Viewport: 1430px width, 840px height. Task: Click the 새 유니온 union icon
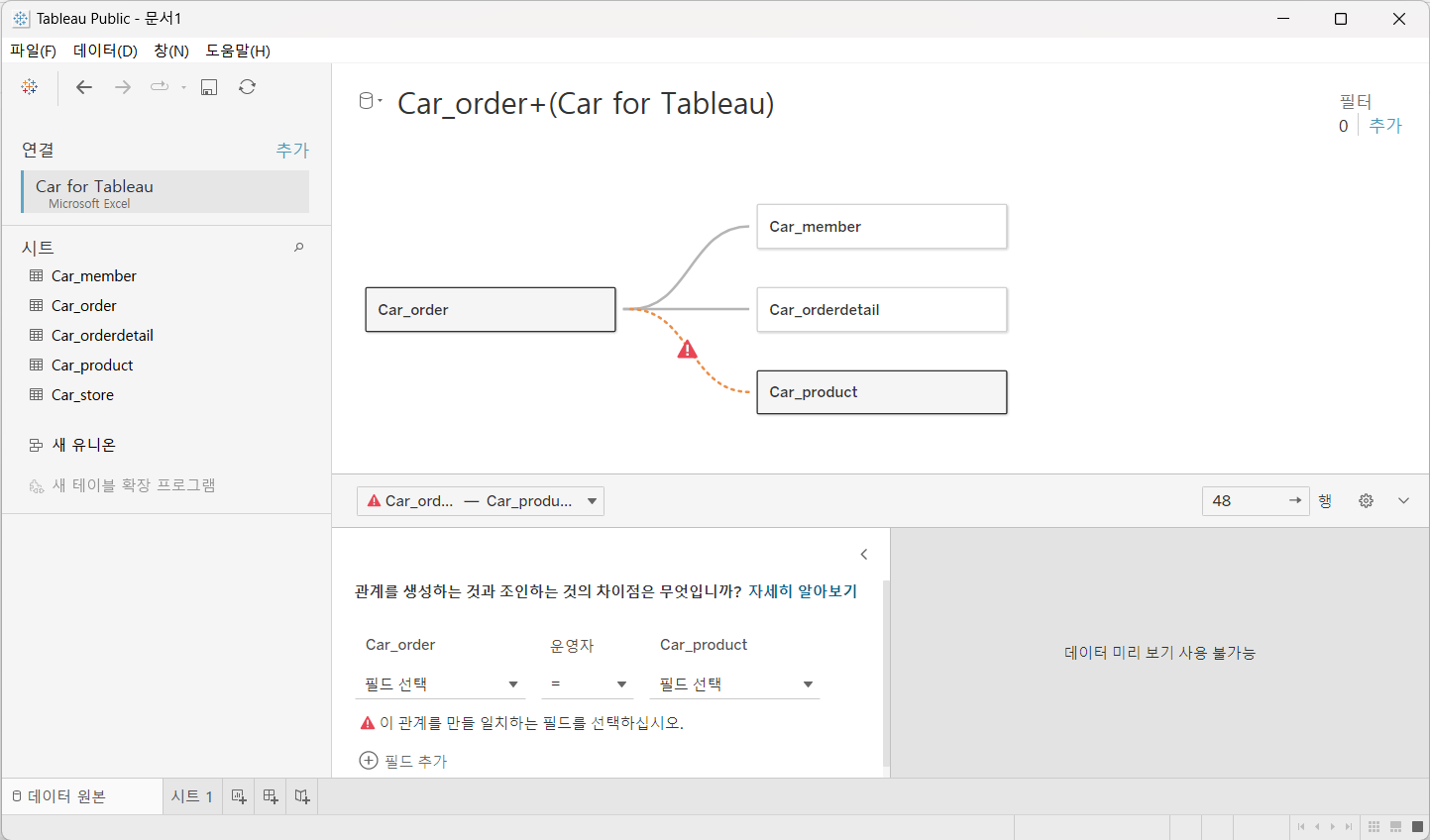37,445
